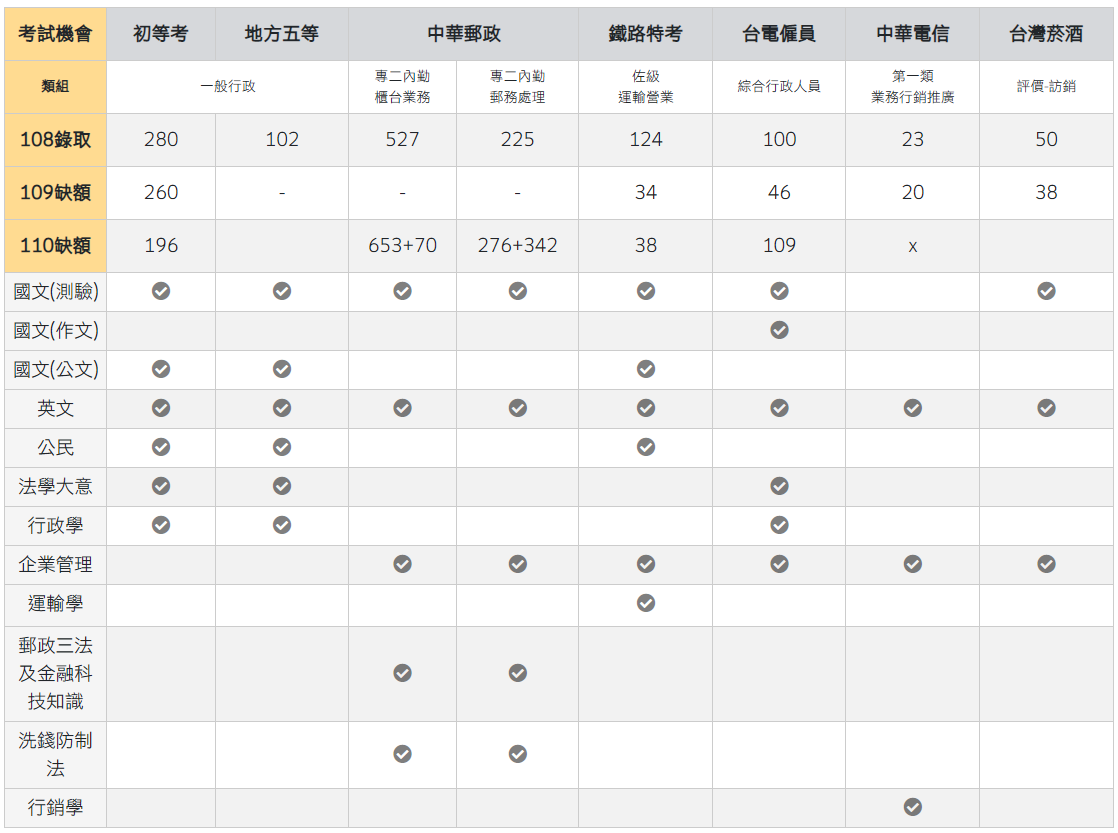This screenshot has height=833, width=1118.
Task: Click the value 527 in 108錄取 row
Action: tap(403, 140)
